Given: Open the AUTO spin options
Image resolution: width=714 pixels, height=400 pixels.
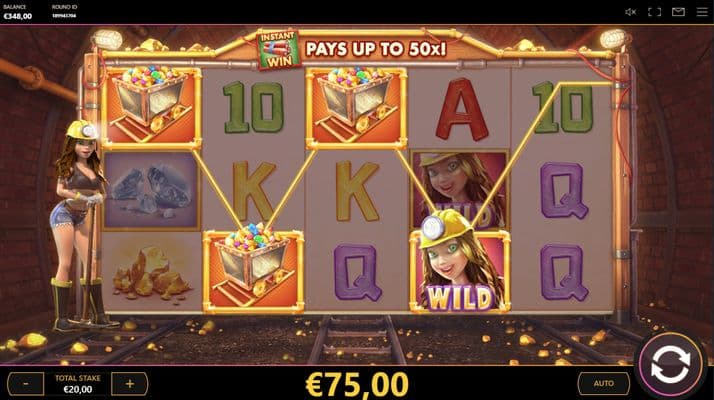Looking at the screenshot, I should pyautogui.click(x=603, y=384).
